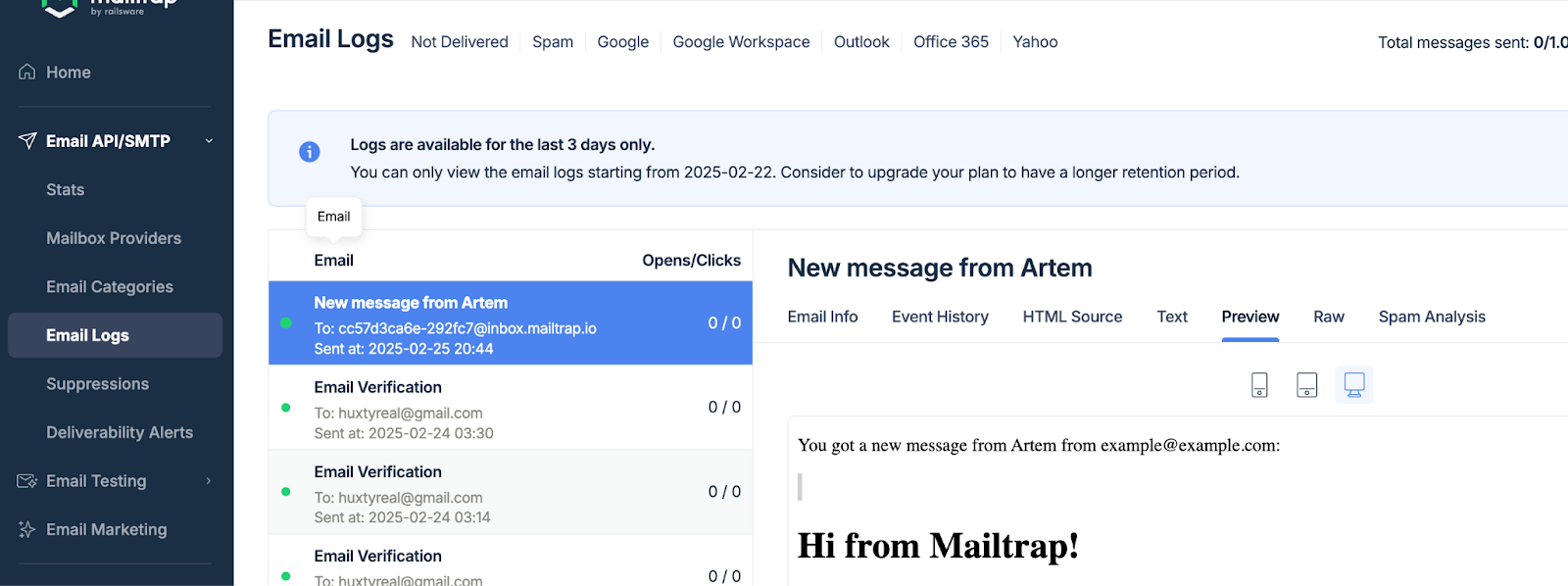Image resolution: width=1568 pixels, height=586 pixels.
Task: Select the desktop monitor preview icon
Action: 1354,385
